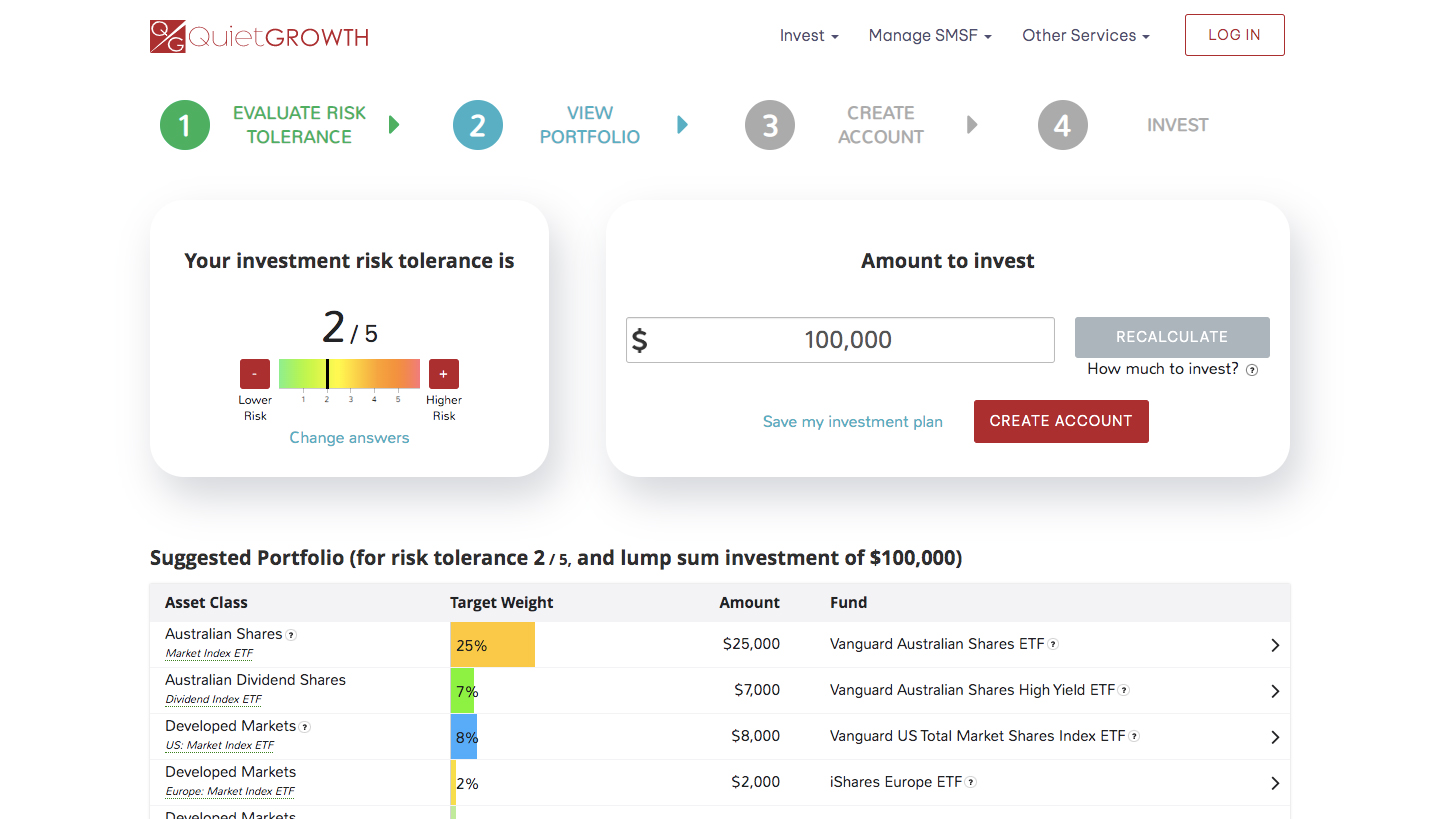Click step 1 green circle icon
The height and width of the screenshot is (819, 1440).
pos(185,125)
